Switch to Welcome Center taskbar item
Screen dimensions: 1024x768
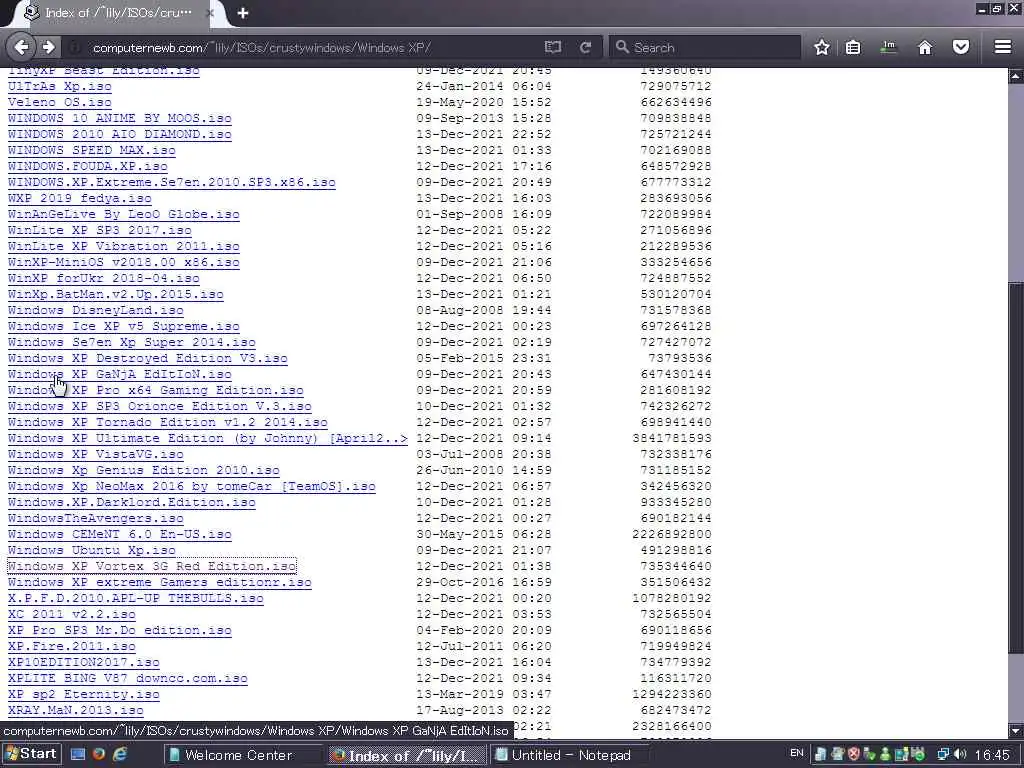click(242, 755)
